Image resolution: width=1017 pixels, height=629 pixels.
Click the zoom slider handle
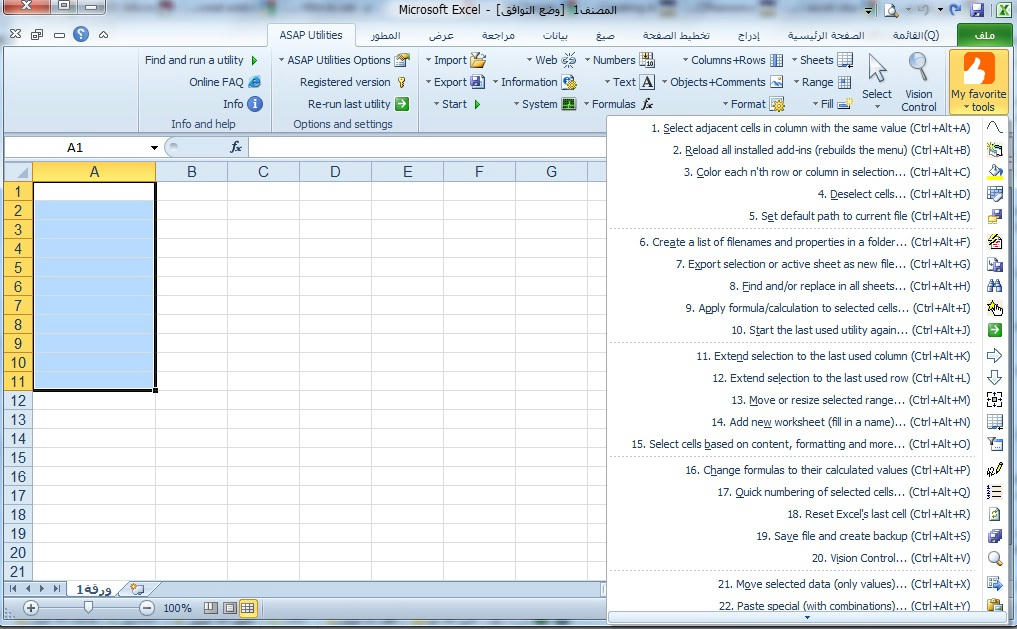click(x=88, y=608)
